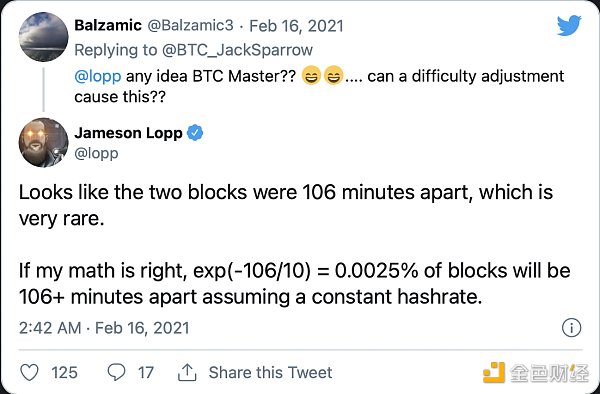Click the @lopp handle under Jameson Lopp
Image resolution: width=600 pixels, height=394 pixels.
coord(96,153)
